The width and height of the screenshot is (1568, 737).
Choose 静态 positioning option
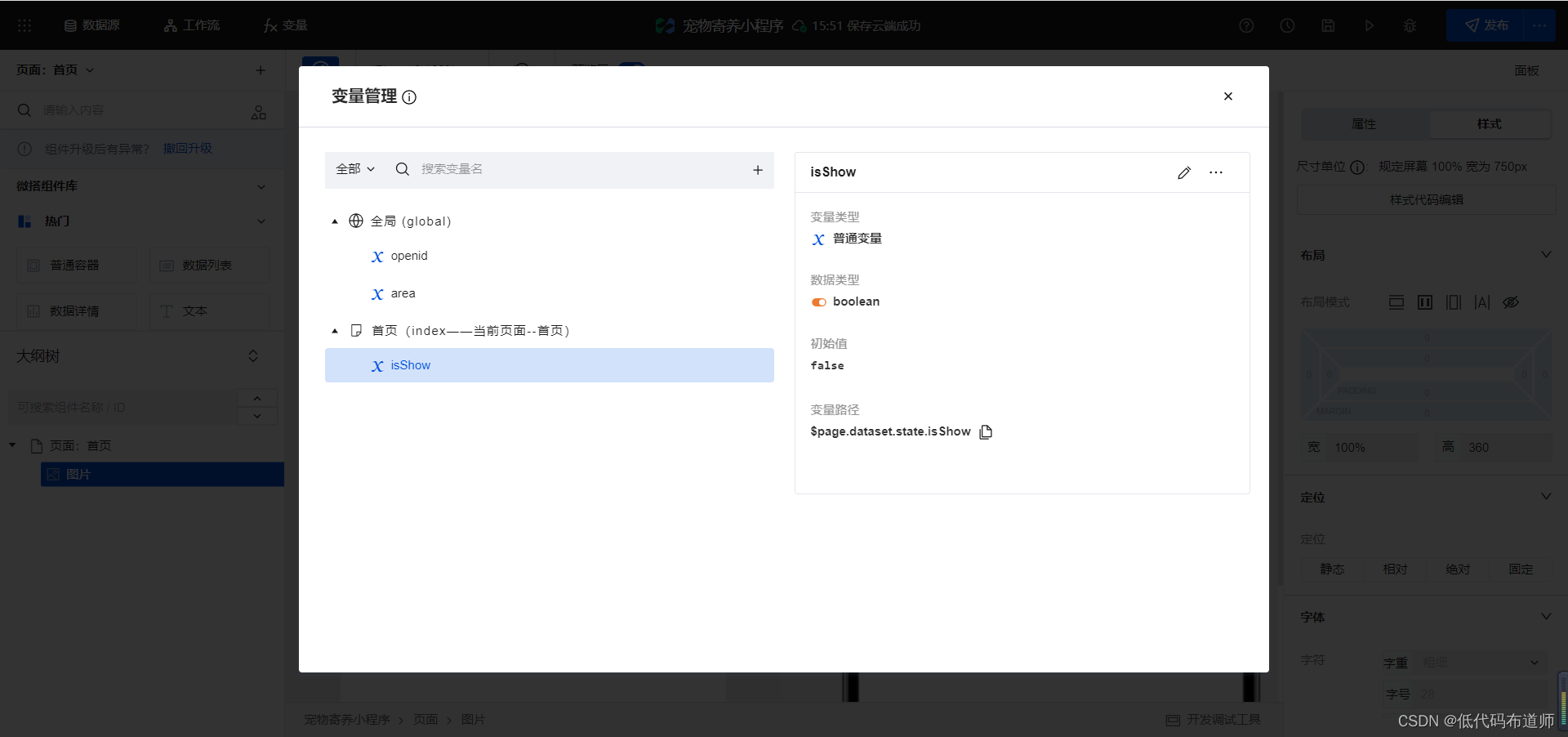[1332, 569]
